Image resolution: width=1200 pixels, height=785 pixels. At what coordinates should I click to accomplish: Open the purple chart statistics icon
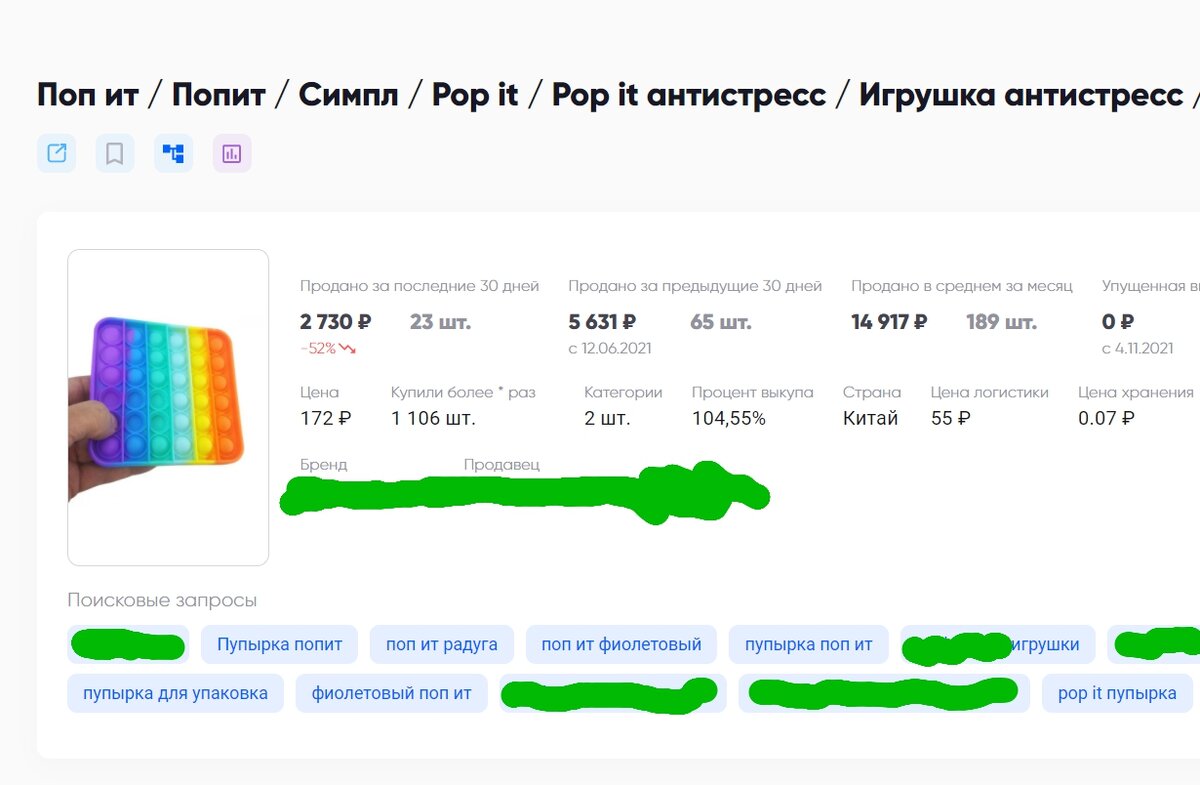(x=232, y=154)
